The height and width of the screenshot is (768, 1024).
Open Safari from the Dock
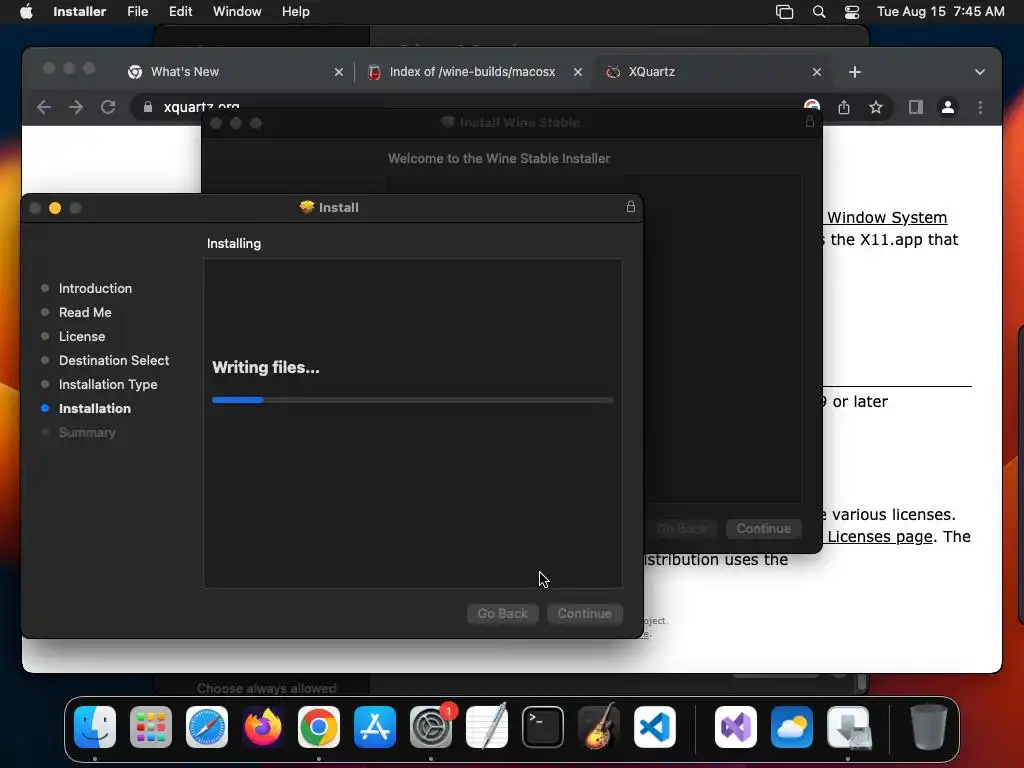click(x=207, y=727)
